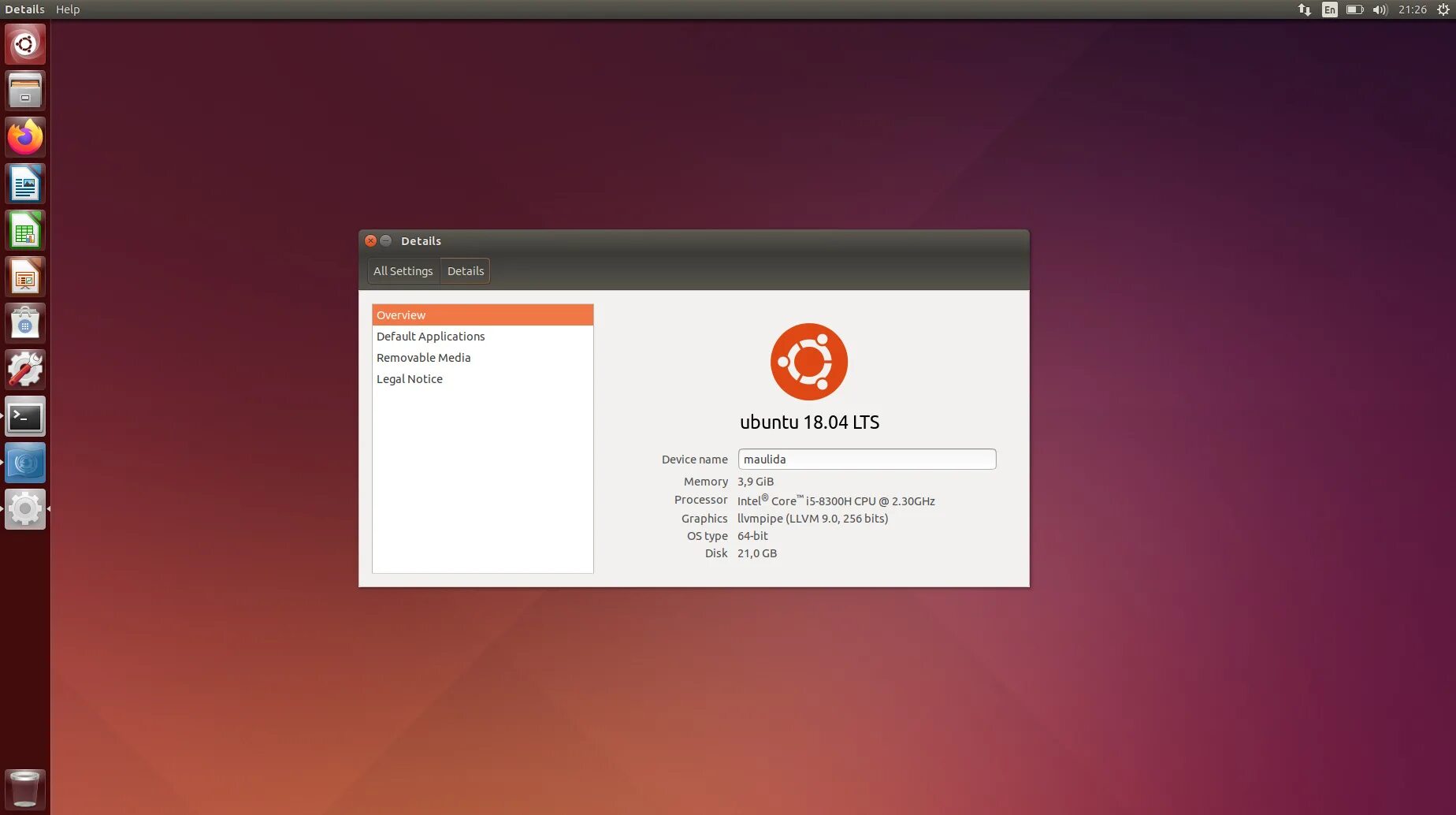Click the OS type value 64-bit
Viewport: 1456px width, 815px height.
point(752,536)
